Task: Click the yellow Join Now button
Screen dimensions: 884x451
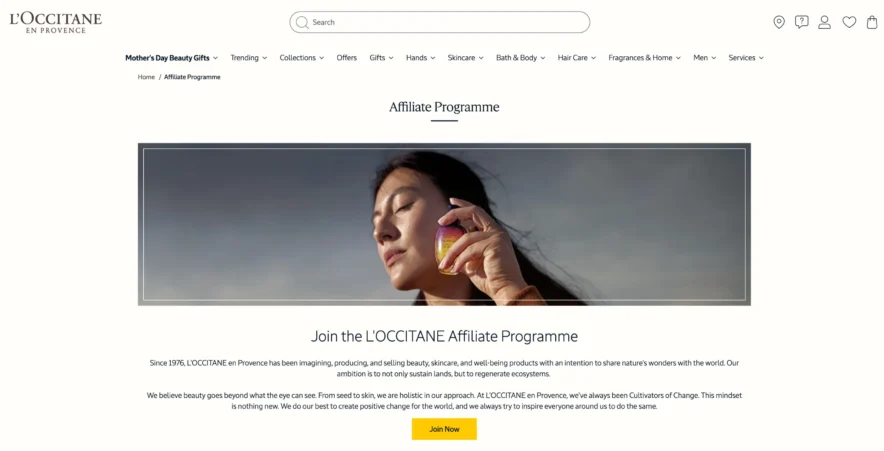Action: [x=444, y=429]
